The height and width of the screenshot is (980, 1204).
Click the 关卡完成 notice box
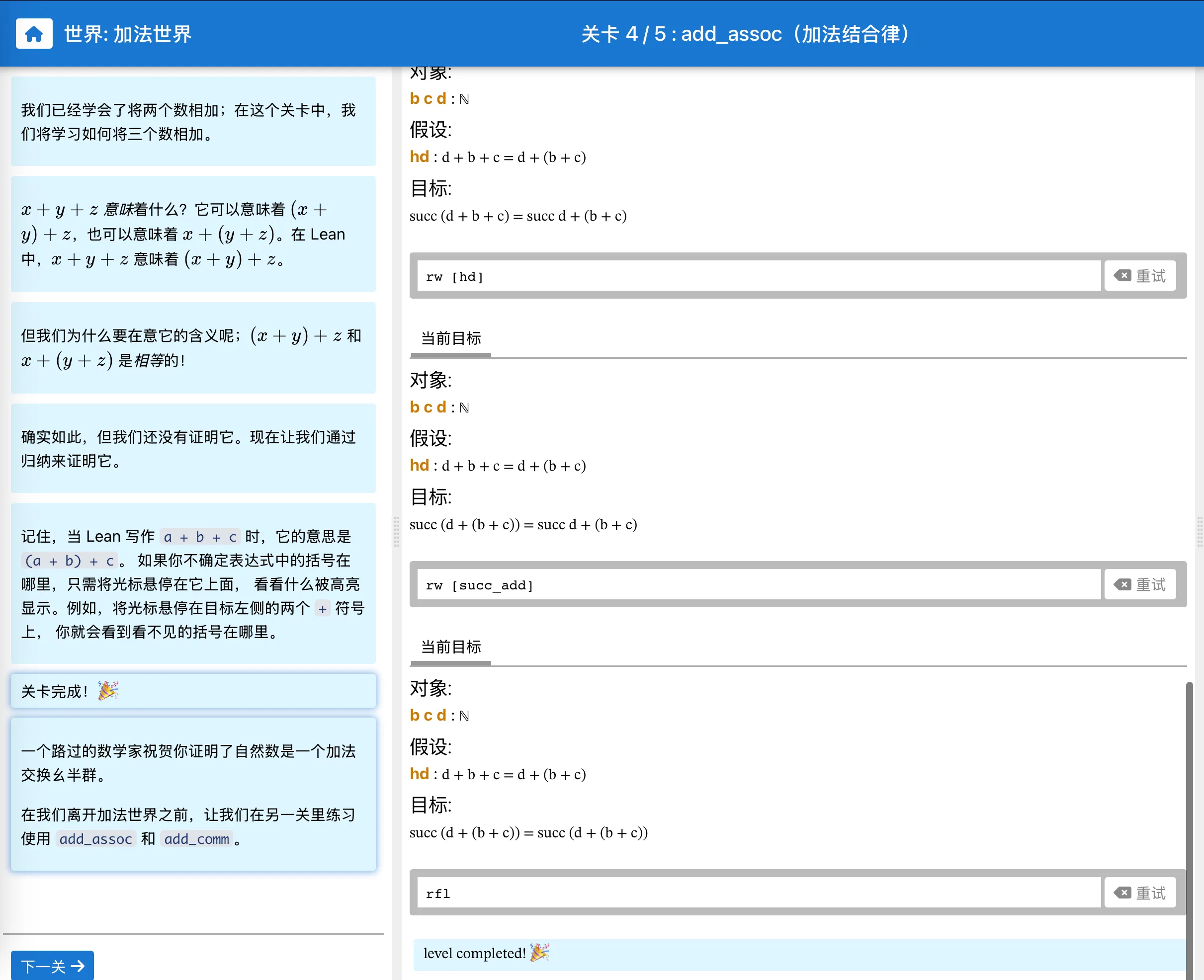(x=193, y=691)
